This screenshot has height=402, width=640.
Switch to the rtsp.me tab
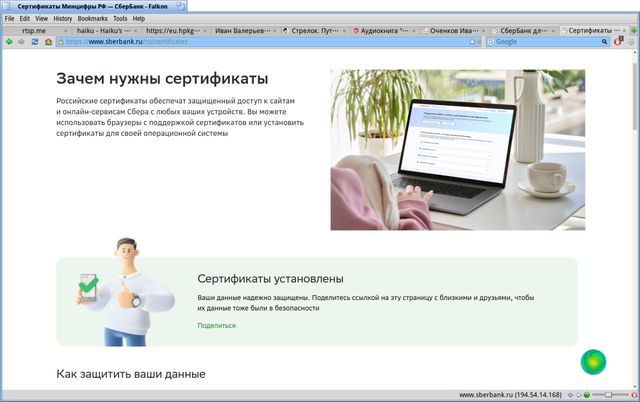coord(36,31)
